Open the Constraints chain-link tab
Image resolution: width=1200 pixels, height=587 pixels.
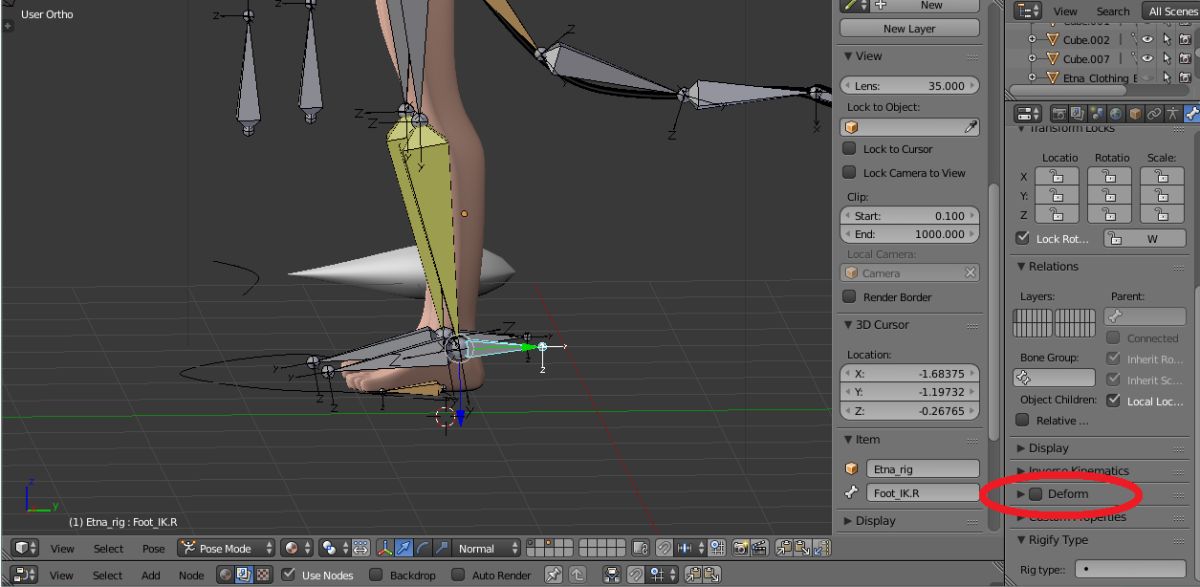(1153, 114)
